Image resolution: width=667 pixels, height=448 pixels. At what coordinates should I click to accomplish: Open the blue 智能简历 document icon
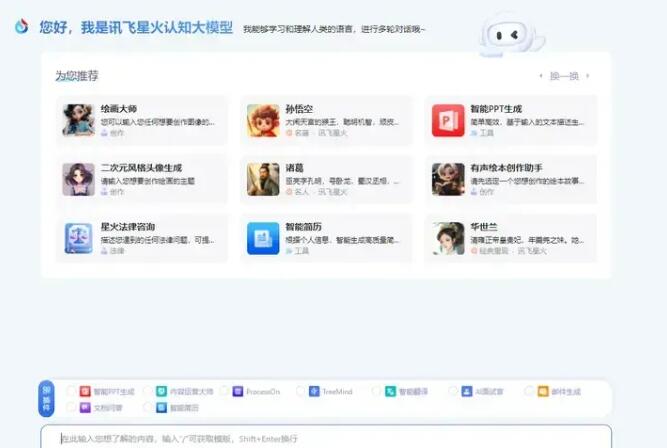[263, 238]
